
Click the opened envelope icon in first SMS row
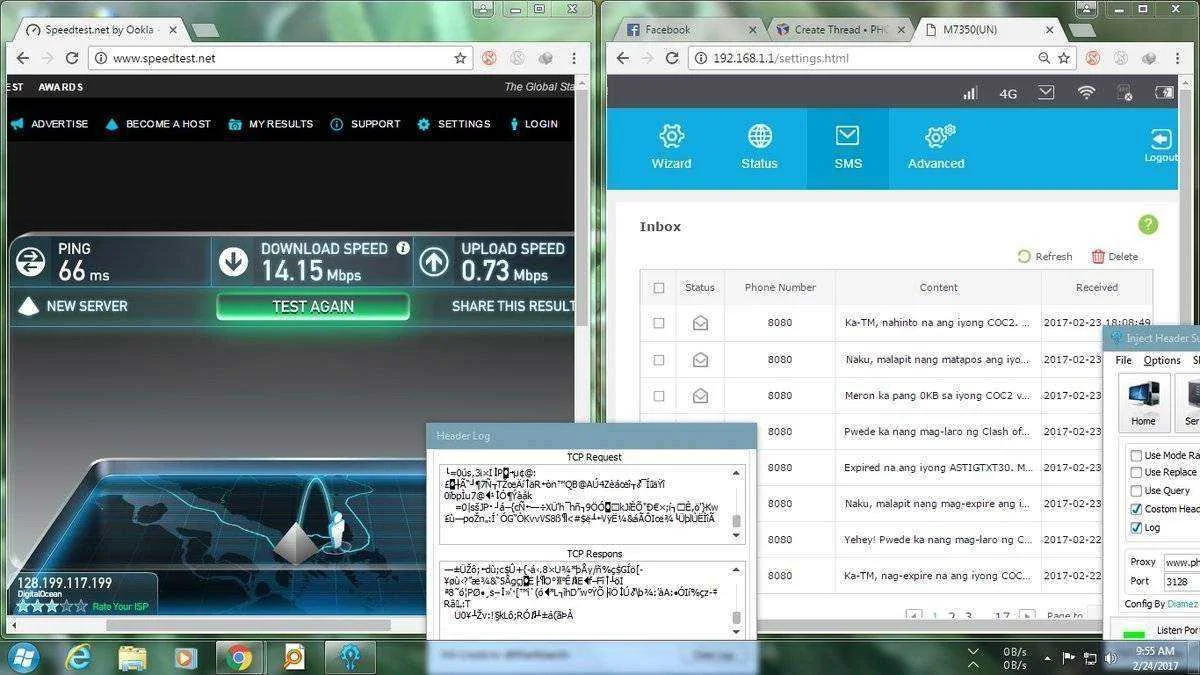coord(700,323)
